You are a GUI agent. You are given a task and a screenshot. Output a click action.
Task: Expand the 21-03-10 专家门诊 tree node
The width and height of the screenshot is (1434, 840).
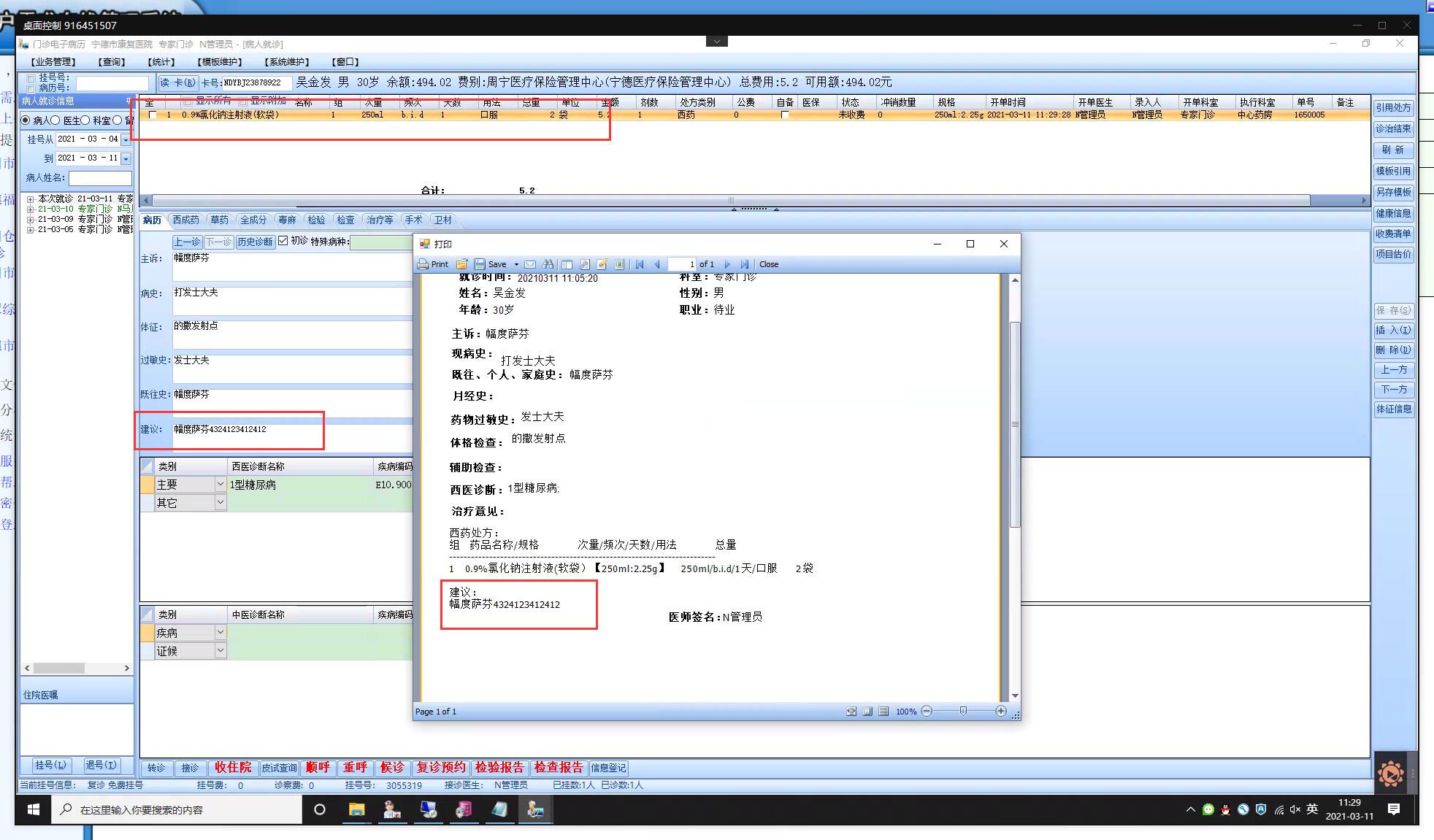[31, 209]
